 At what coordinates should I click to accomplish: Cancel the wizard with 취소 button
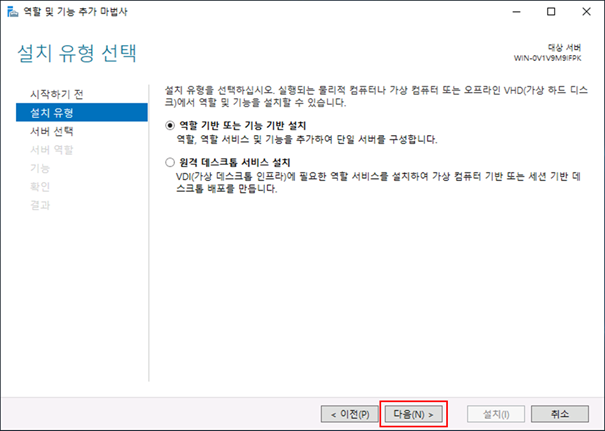[x=560, y=414]
